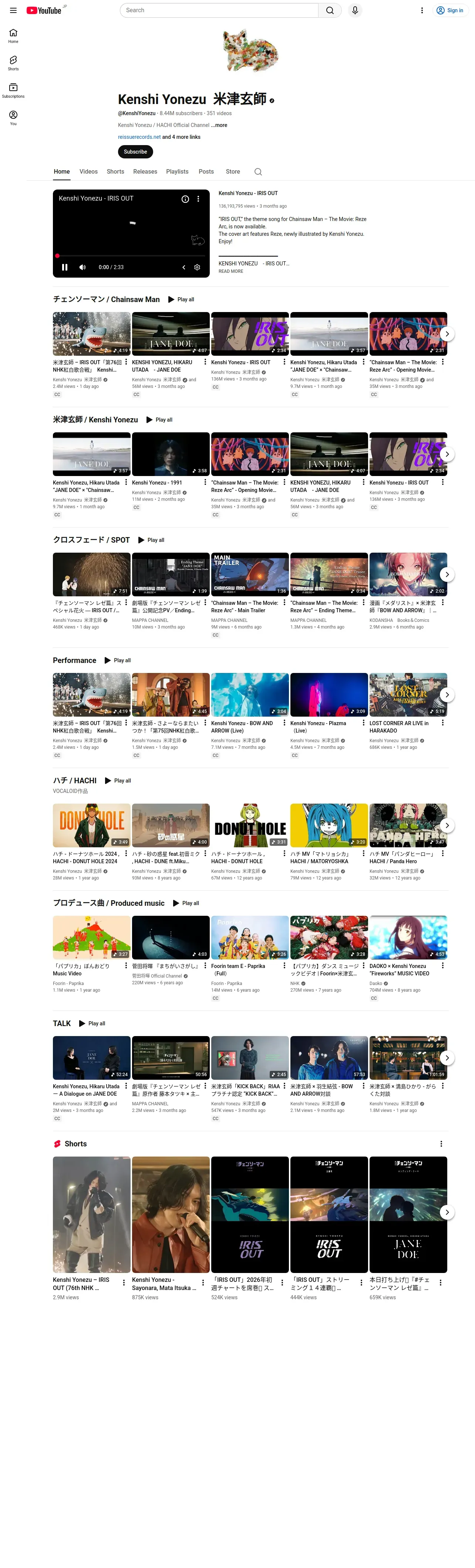Open A Dialogue on JANE DOE thumbnail
The height and width of the screenshot is (1568, 475).
point(92,1058)
